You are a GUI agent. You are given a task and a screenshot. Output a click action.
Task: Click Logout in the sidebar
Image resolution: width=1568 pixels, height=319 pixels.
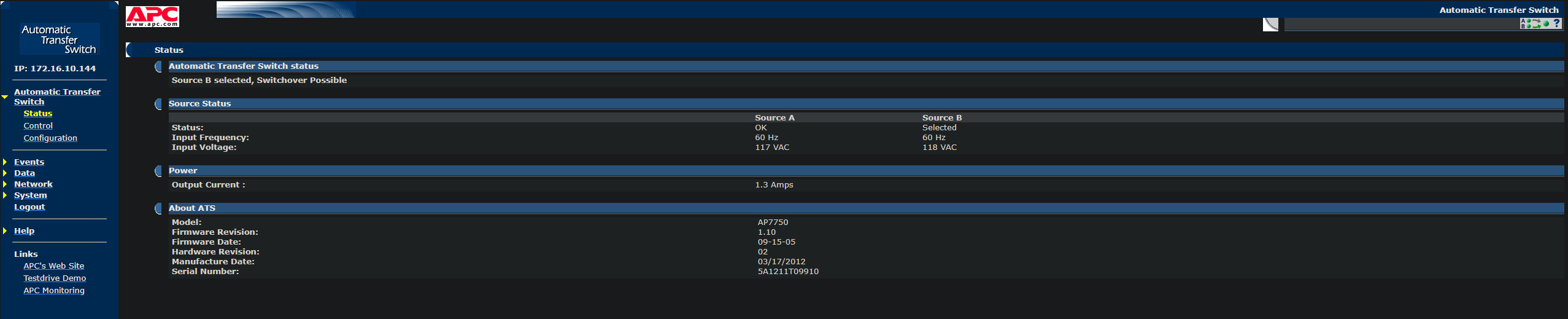[x=29, y=207]
